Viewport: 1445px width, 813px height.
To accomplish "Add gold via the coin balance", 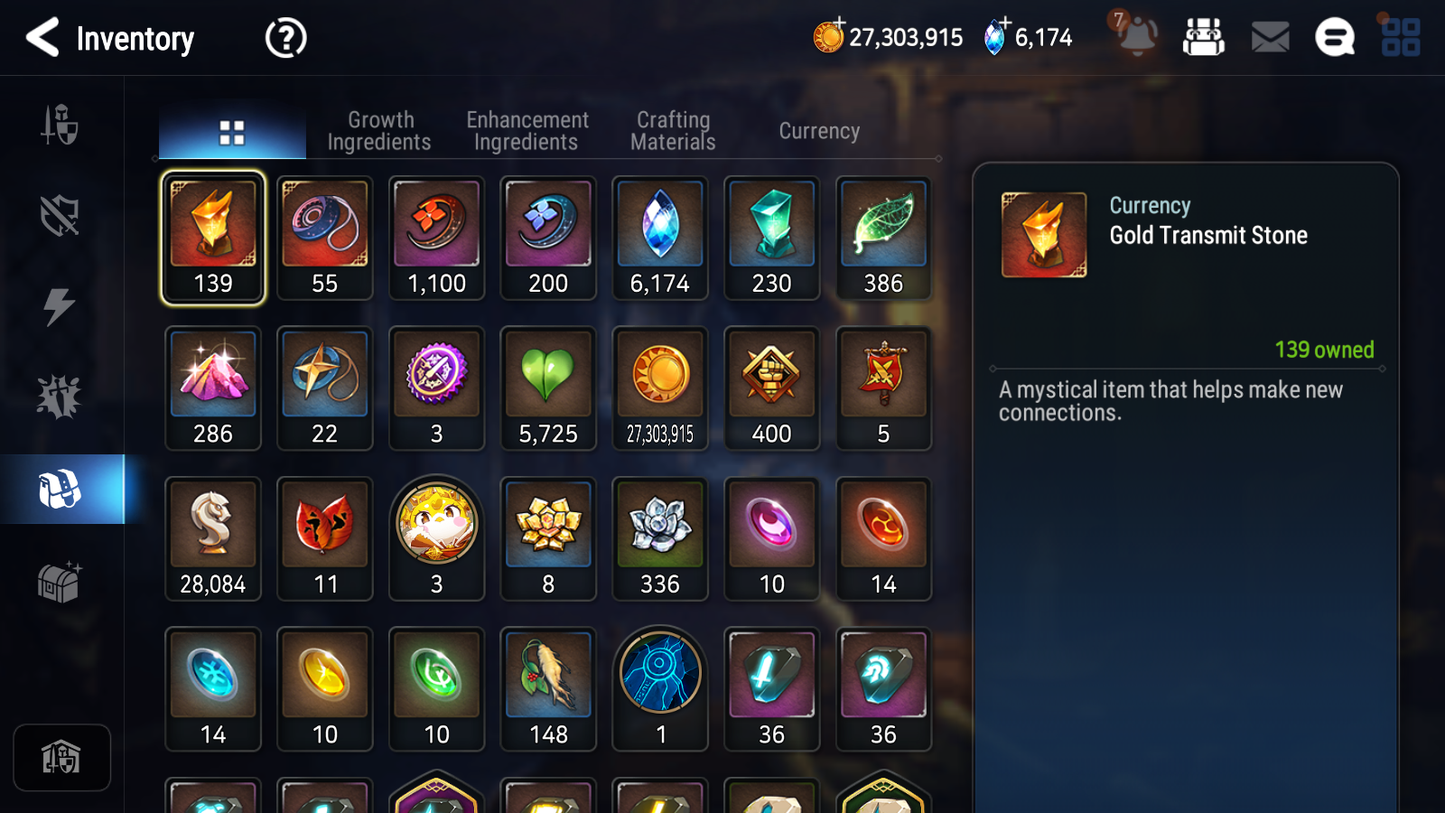I will click(888, 38).
